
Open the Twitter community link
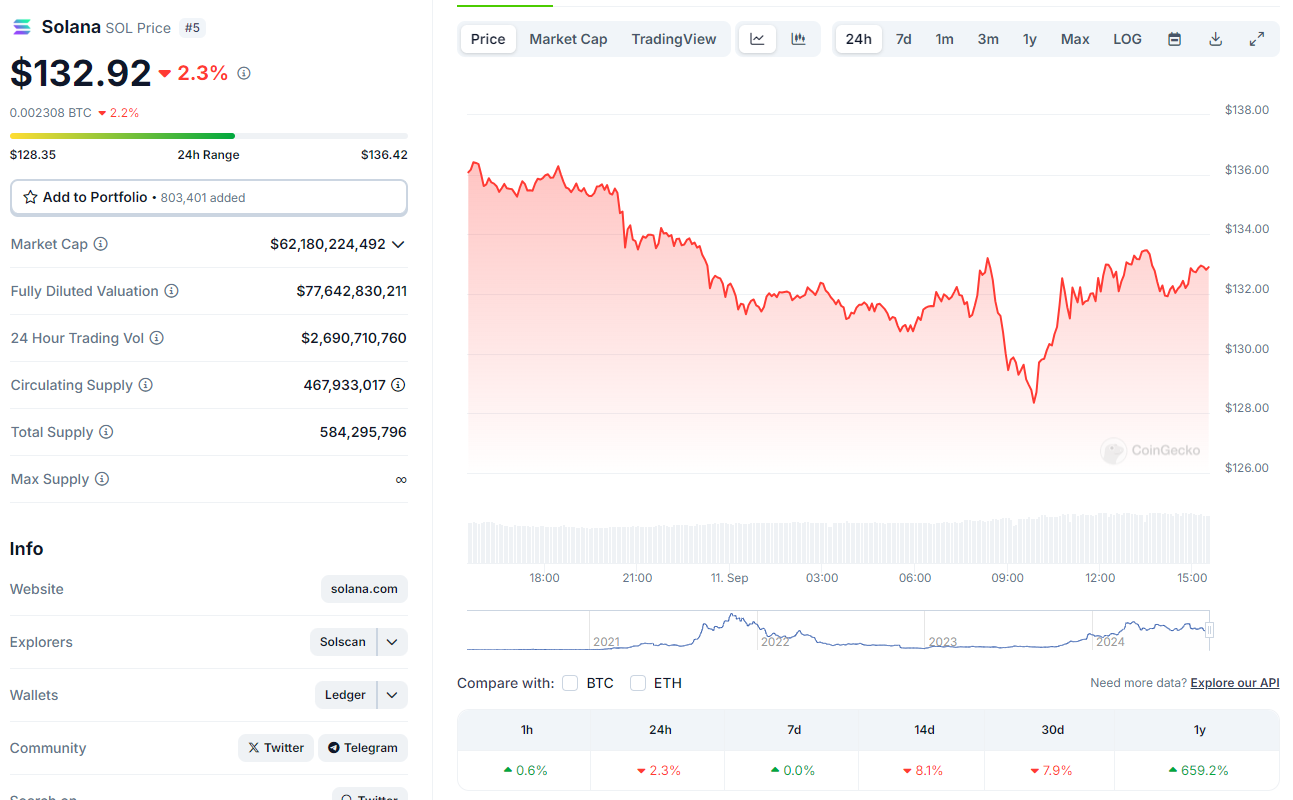coord(276,748)
